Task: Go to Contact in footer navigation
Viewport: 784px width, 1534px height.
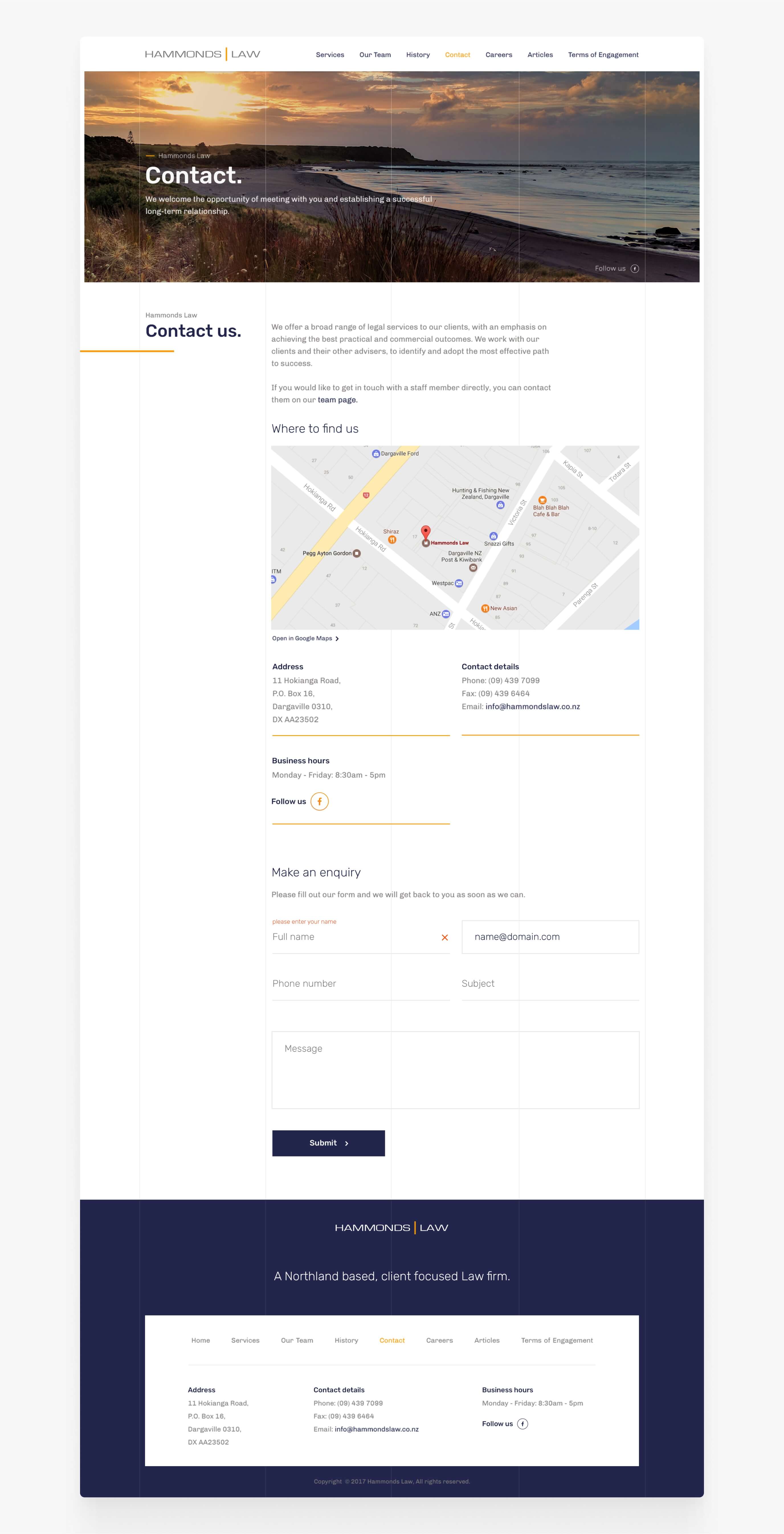Action: click(392, 1341)
